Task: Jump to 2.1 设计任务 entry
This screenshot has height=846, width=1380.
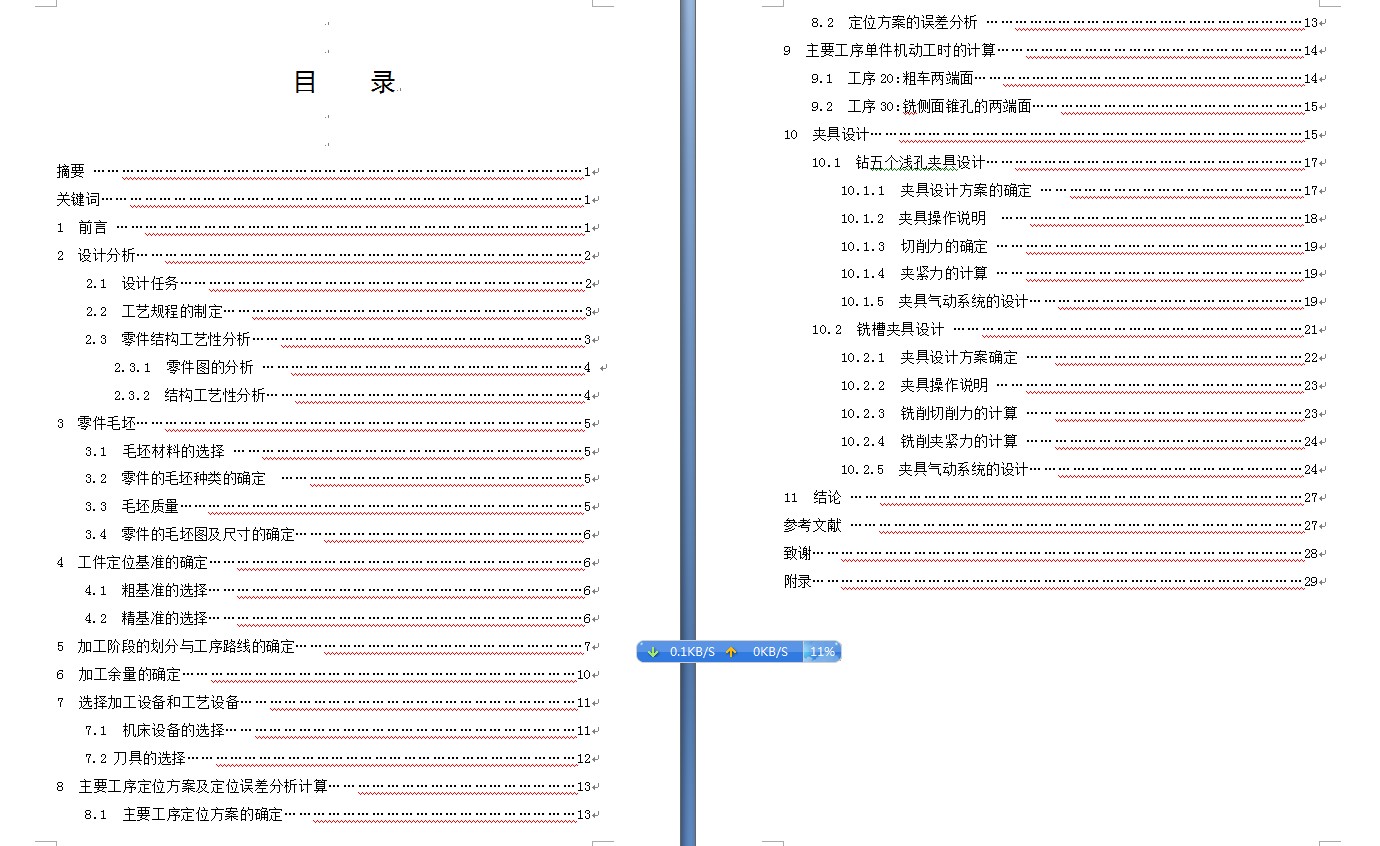Action: pos(339,284)
